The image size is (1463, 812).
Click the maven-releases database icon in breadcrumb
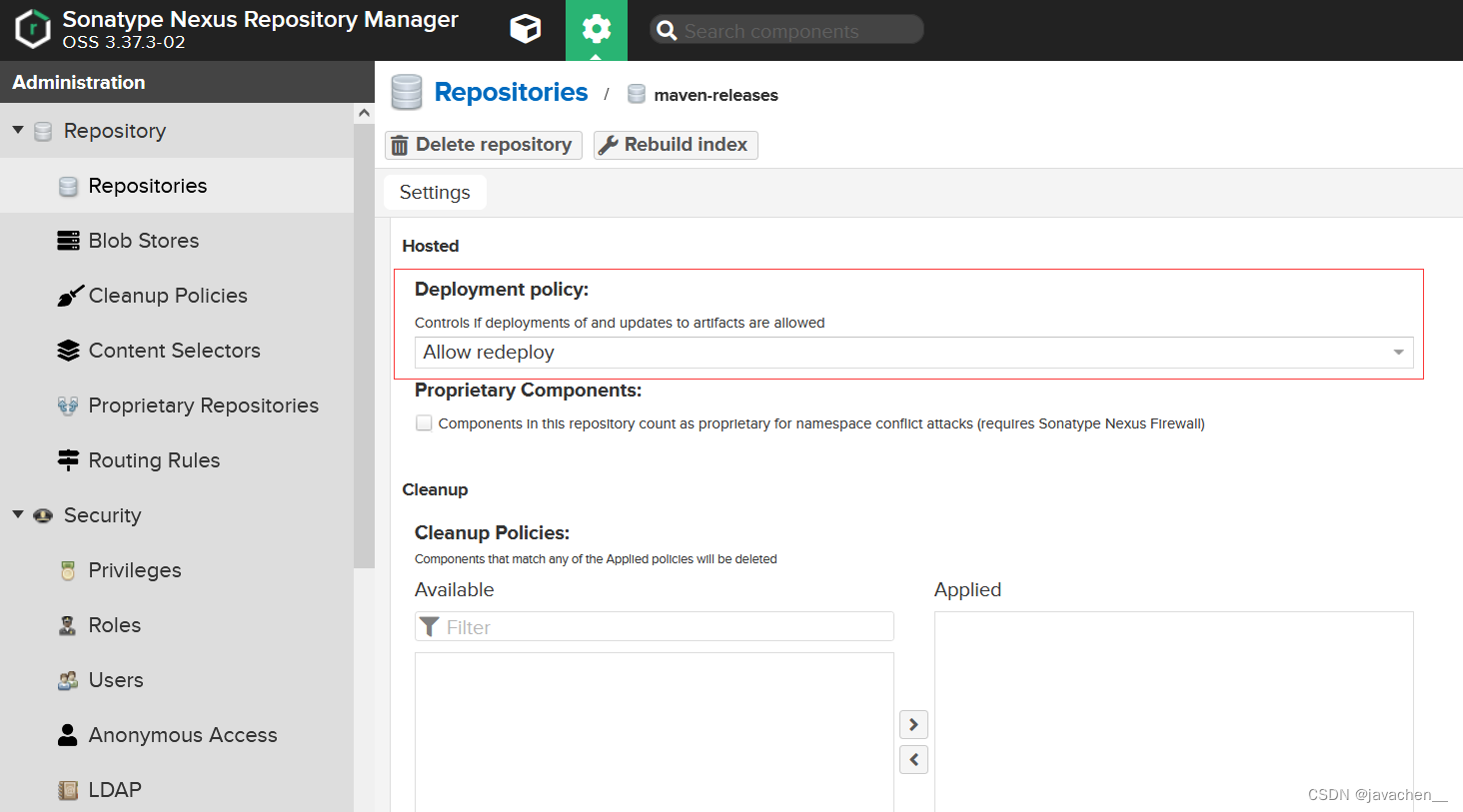click(x=636, y=94)
